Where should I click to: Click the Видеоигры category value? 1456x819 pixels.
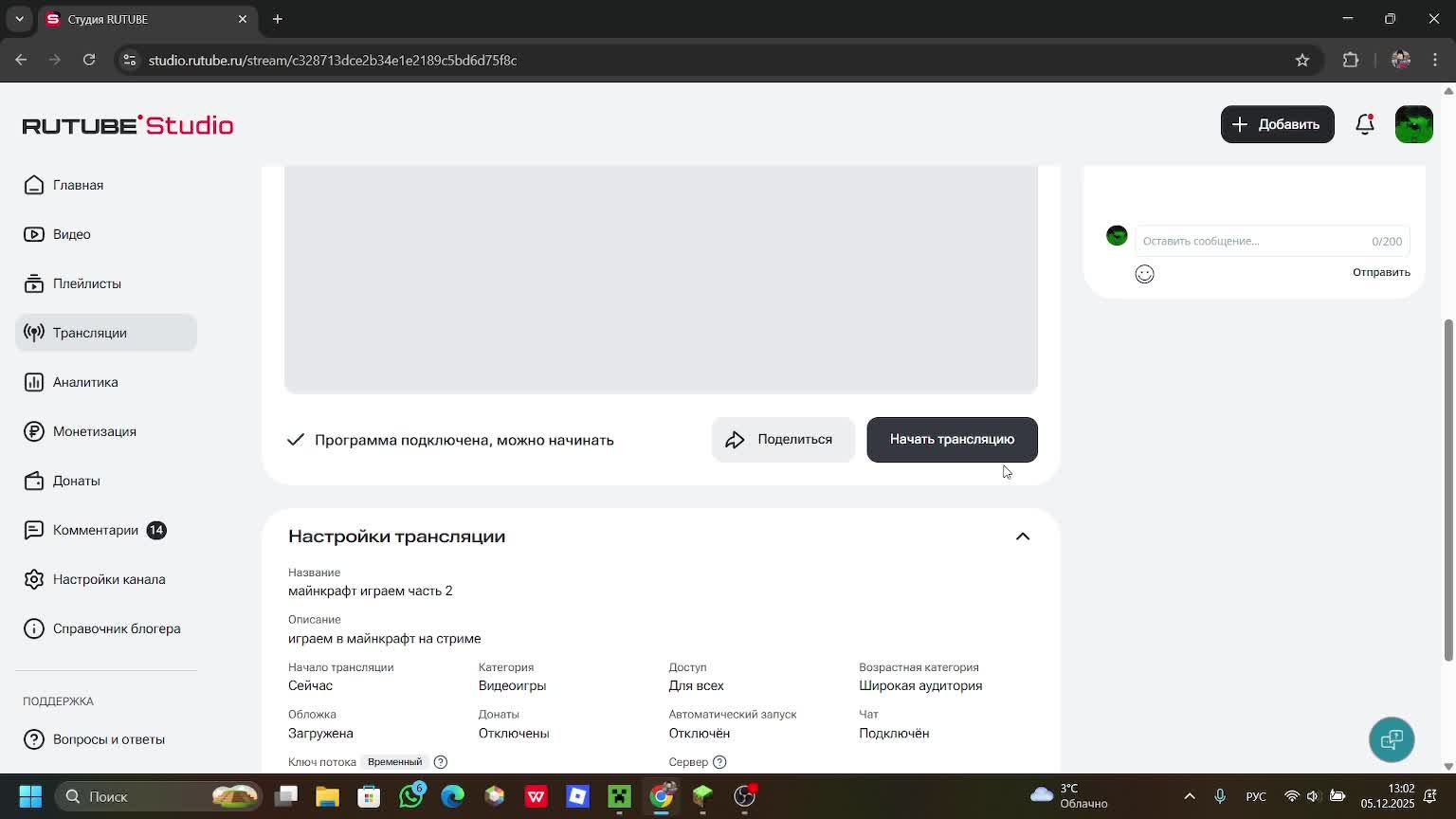pyautogui.click(x=512, y=685)
